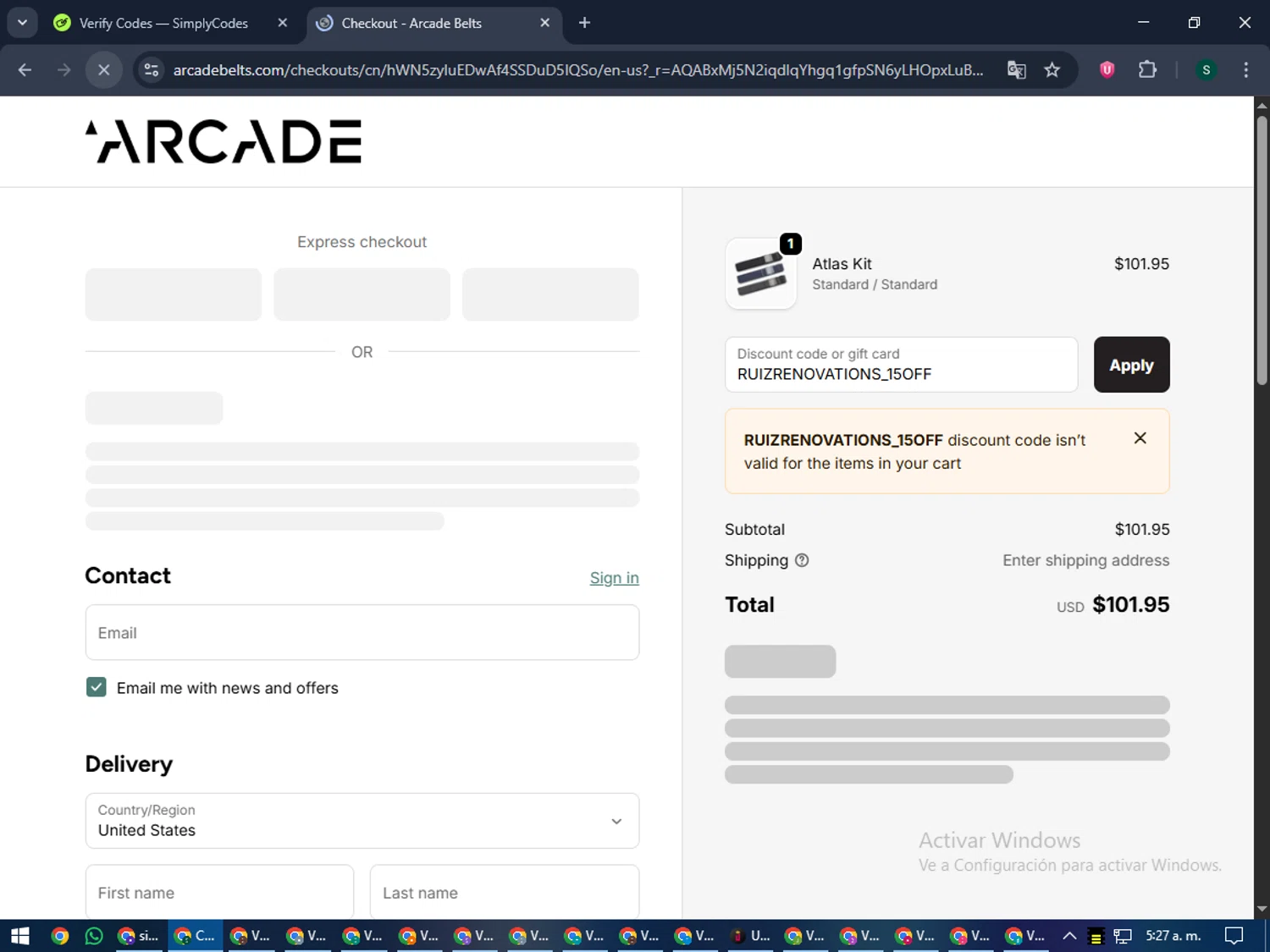The width and height of the screenshot is (1270, 952).
Task: Click the page vertical scrollbar thumb
Action: 1262,250
